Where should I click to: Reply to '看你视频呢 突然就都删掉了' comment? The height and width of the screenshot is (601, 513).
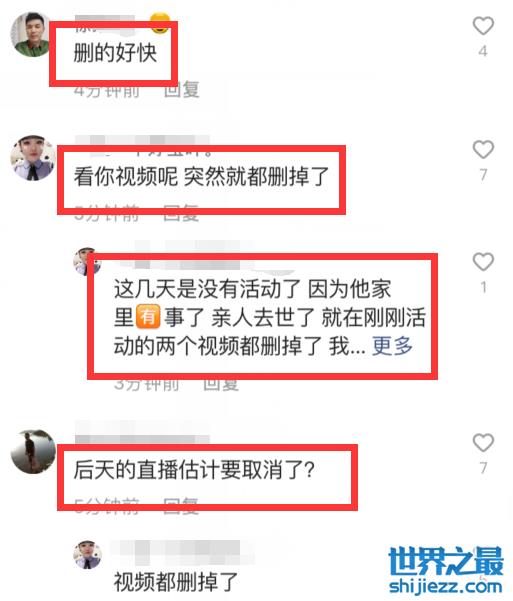click(x=181, y=213)
